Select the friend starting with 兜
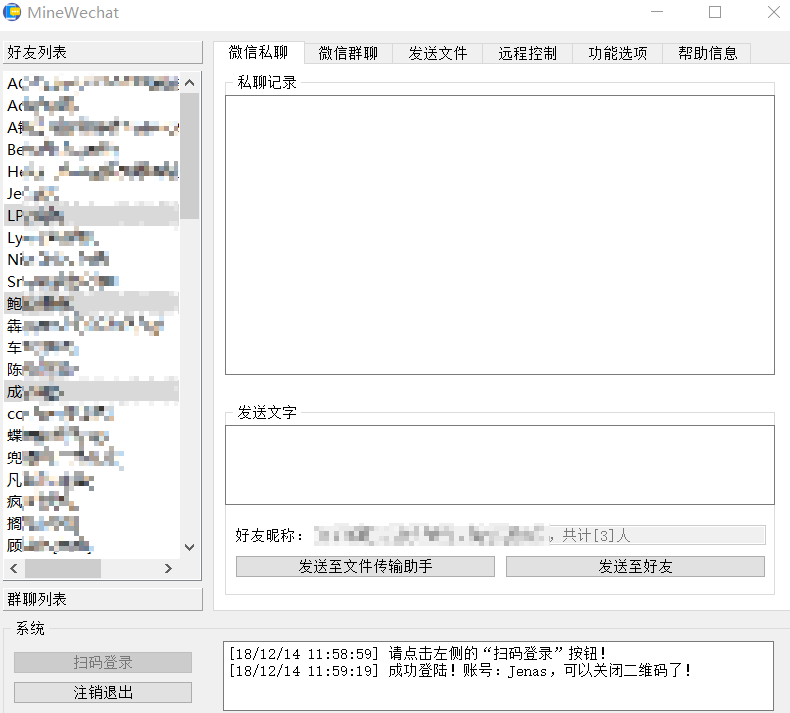This screenshot has width=790, height=713. point(92,458)
